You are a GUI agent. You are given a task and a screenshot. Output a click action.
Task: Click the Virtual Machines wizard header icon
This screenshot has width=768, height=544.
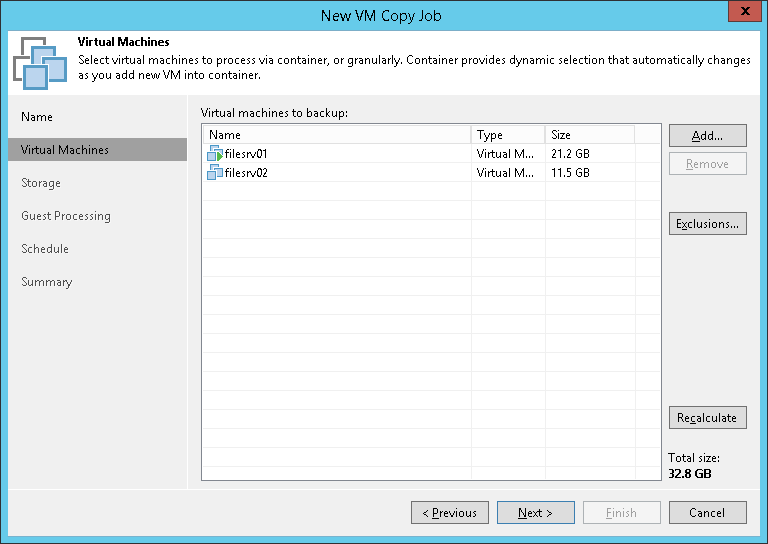pos(40,64)
